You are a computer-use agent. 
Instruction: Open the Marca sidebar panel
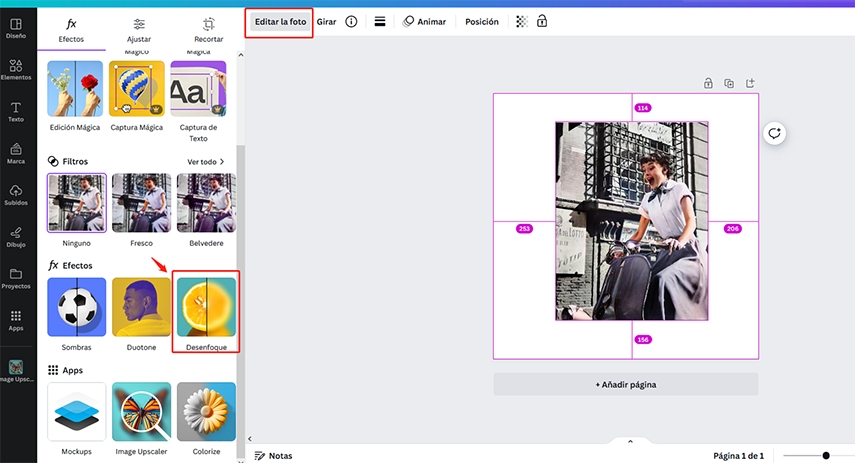16,154
